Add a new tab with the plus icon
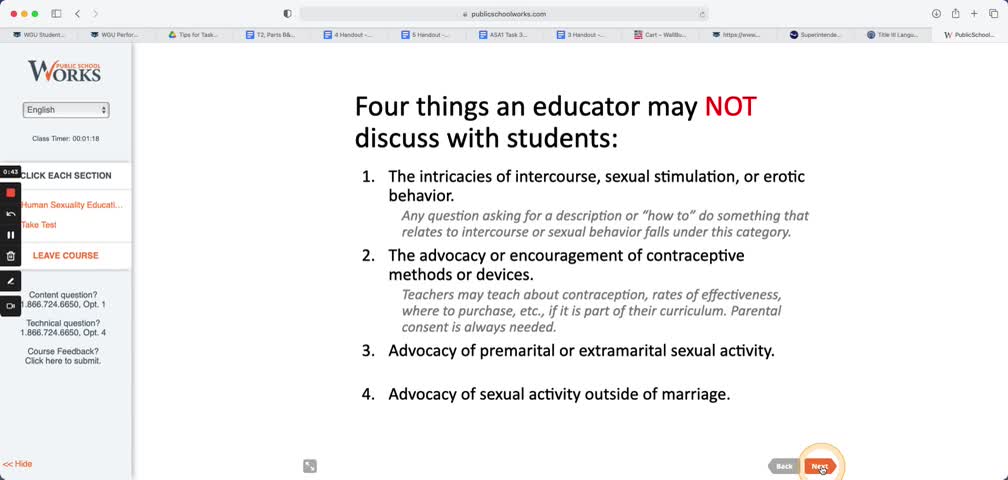 click(x=975, y=13)
